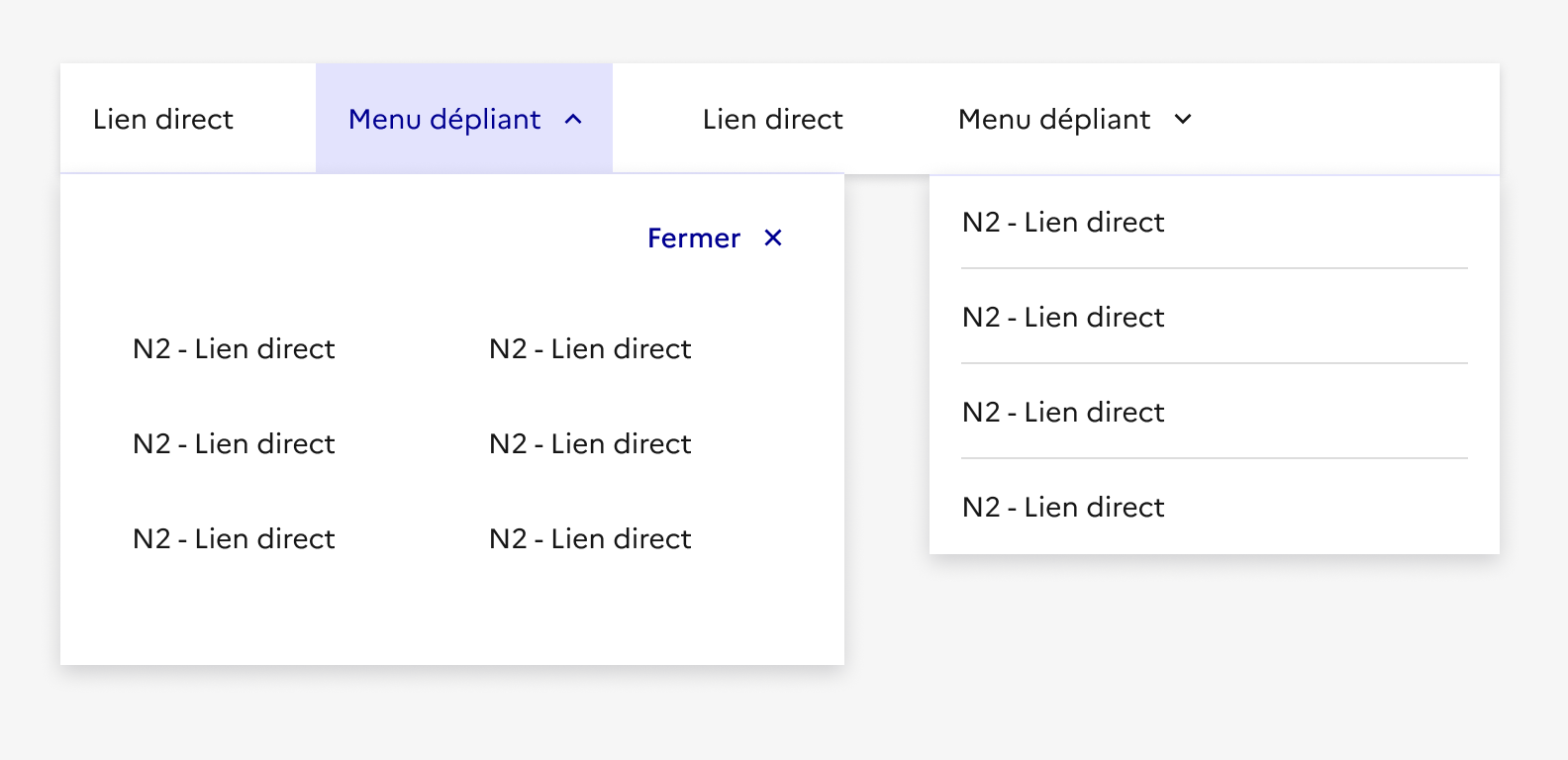Select the first N2 - Lien direct in the right dropdown list
This screenshot has height=760, width=1568.
pyautogui.click(x=1063, y=222)
